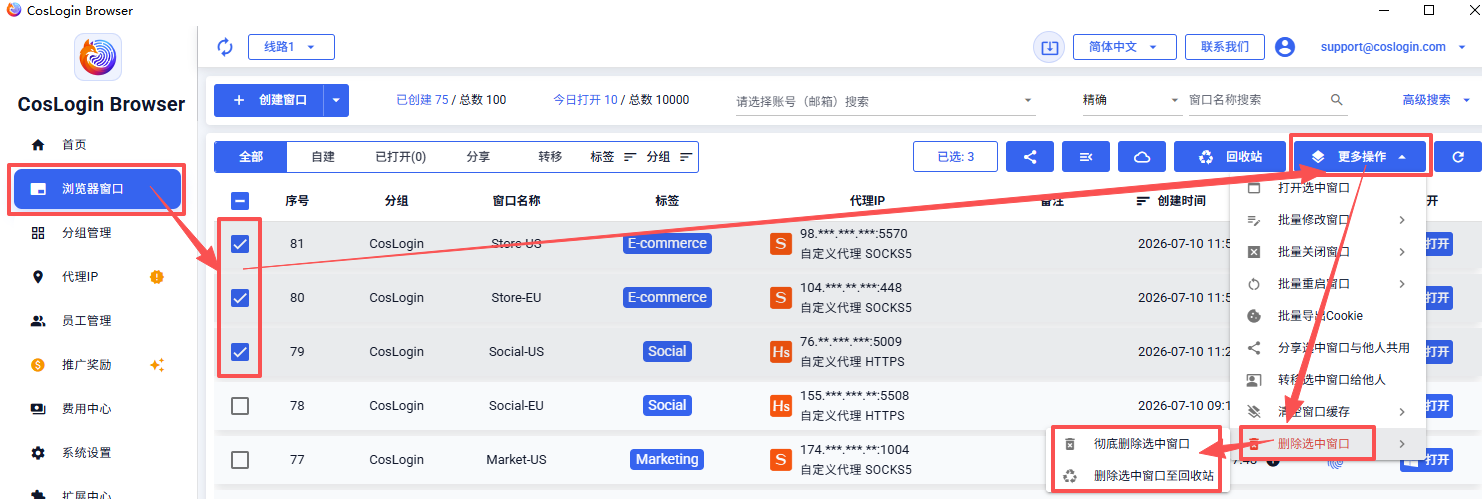Image resolution: width=1482 pixels, height=499 pixels.
Task: Click the SOCKS5 proxy icon in row 80
Action: (x=780, y=297)
